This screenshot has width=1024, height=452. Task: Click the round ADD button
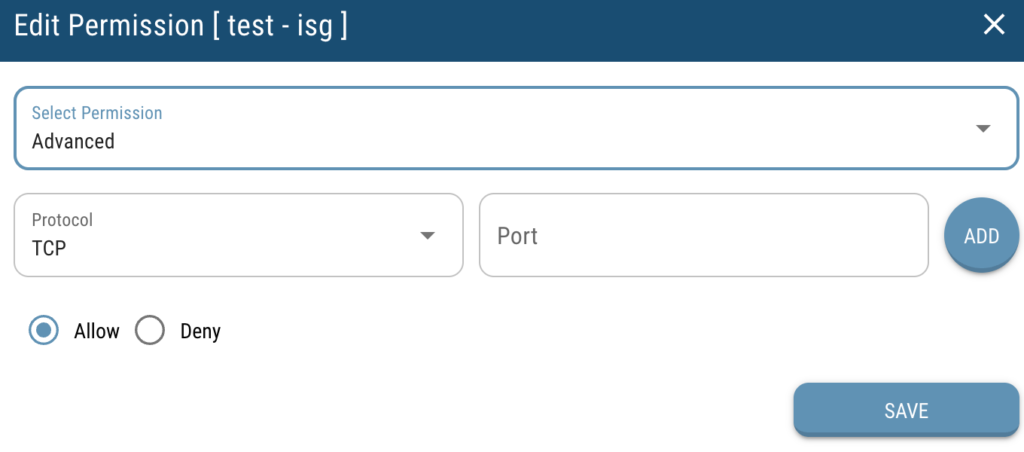pos(982,236)
